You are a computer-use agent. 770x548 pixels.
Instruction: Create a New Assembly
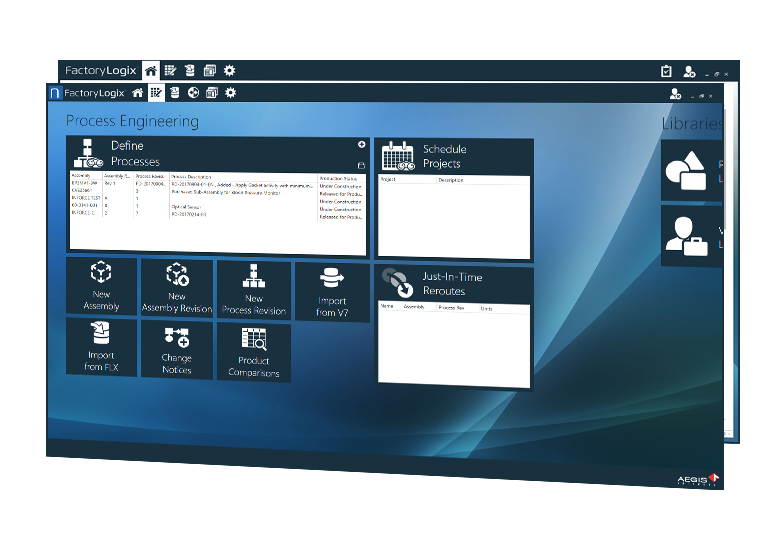pyautogui.click(x=101, y=286)
